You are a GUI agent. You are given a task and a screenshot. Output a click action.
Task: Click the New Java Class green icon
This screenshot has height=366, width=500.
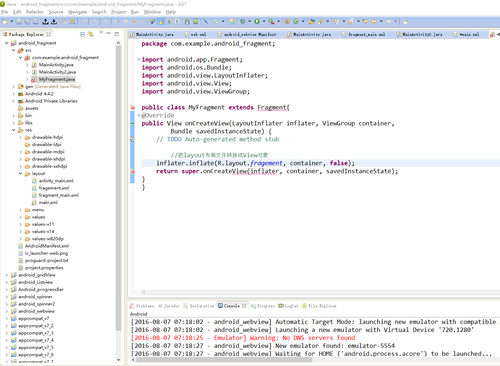[x=296, y=22]
